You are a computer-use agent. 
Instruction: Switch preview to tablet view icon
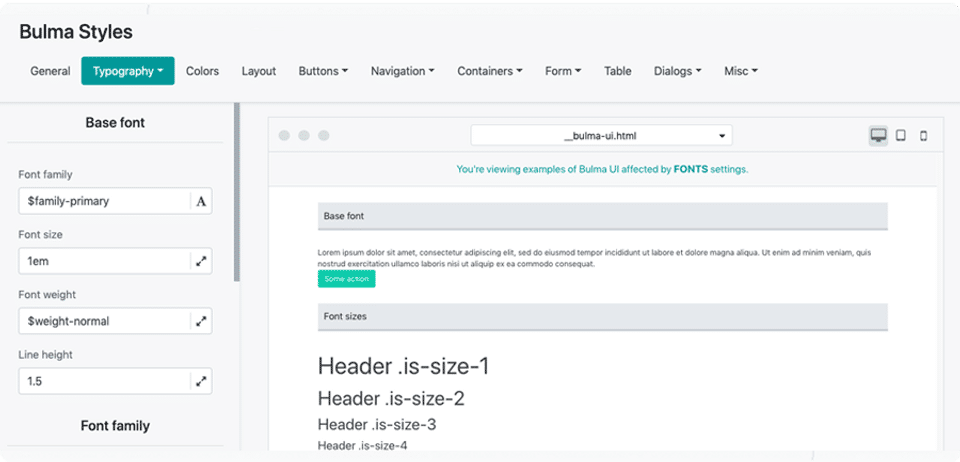click(x=901, y=135)
